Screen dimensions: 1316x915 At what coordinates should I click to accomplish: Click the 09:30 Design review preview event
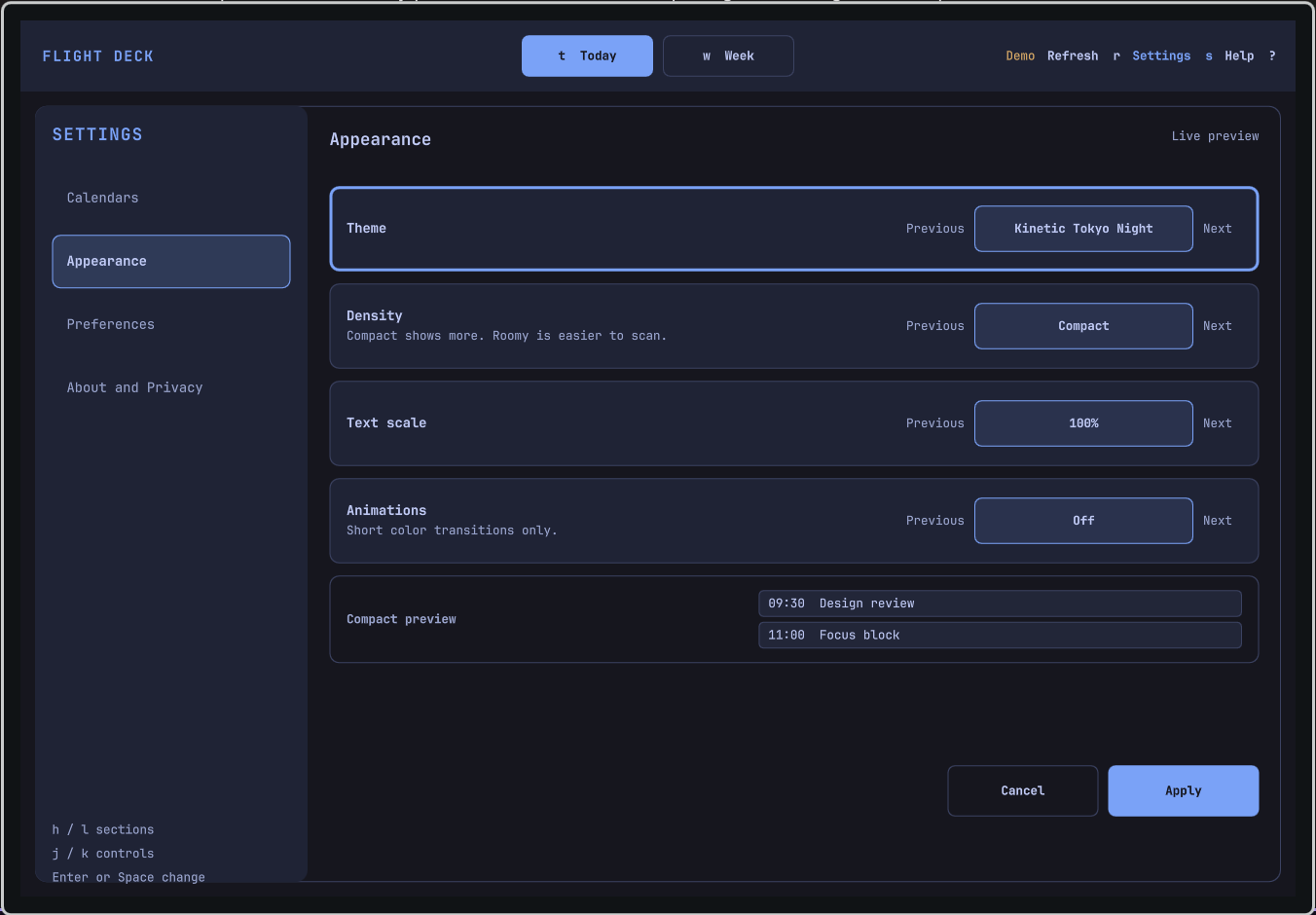(x=1000, y=604)
